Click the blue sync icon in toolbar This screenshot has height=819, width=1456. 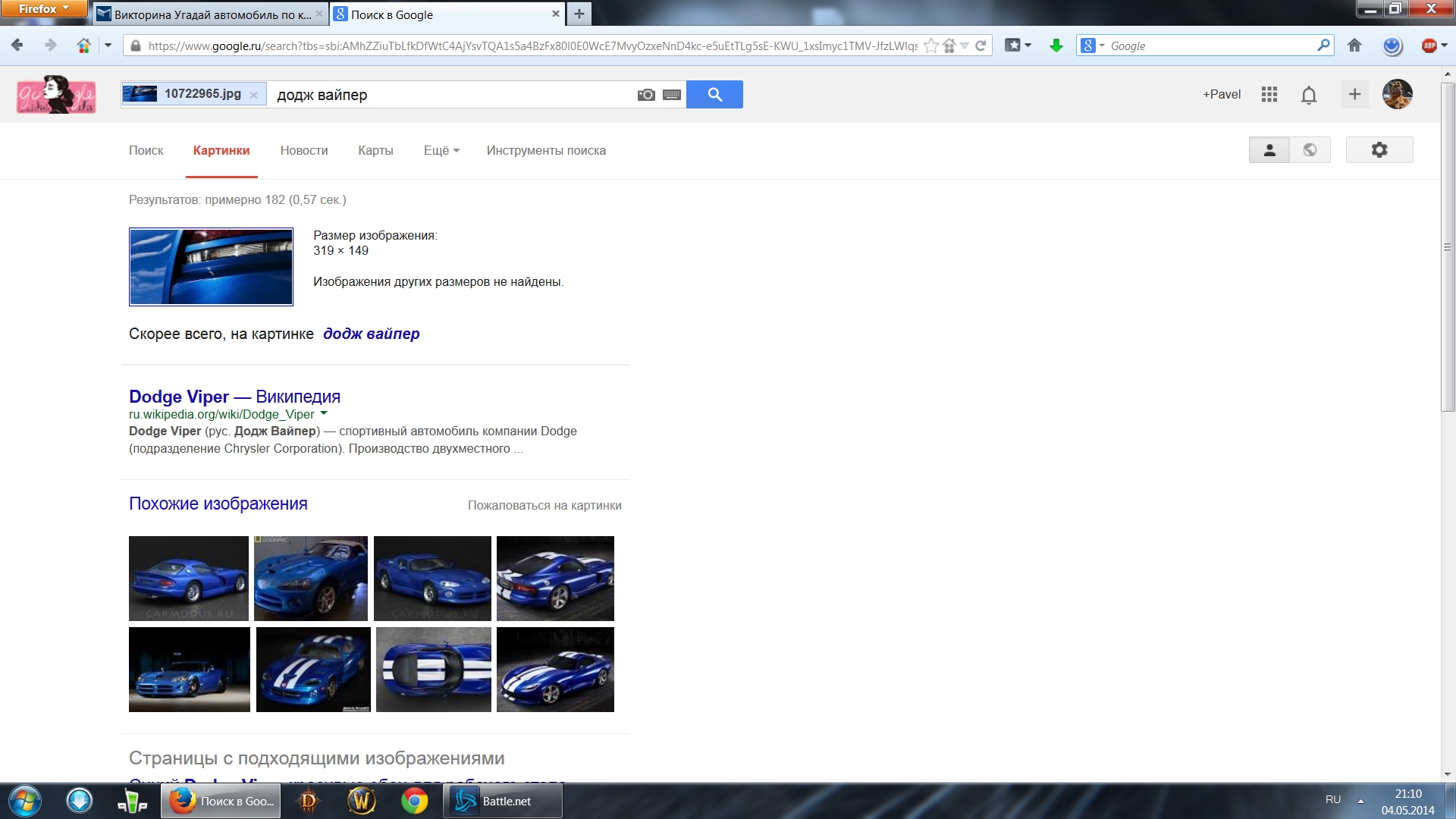pos(1392,45)
